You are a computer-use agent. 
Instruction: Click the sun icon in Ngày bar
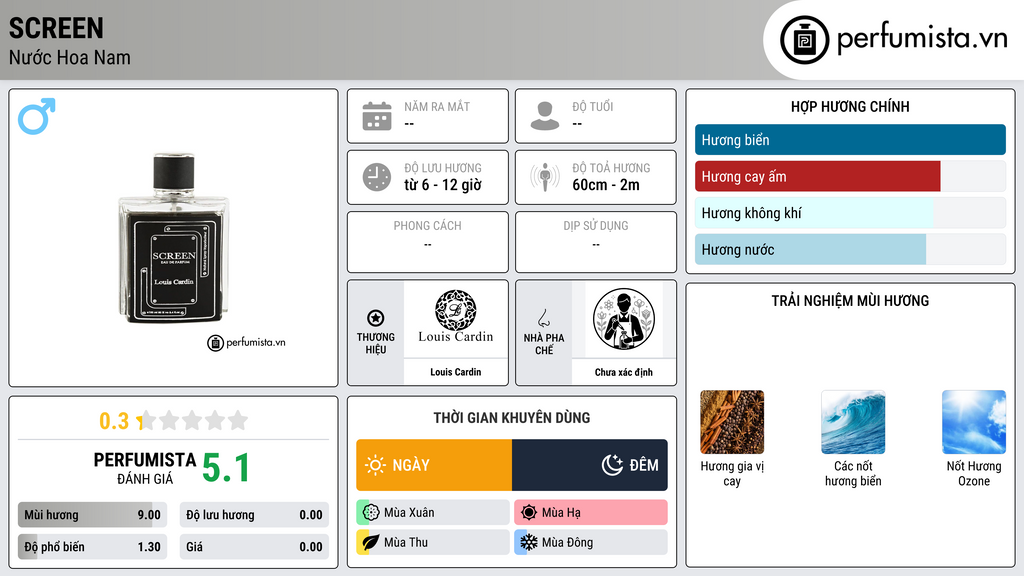point(375,465)
